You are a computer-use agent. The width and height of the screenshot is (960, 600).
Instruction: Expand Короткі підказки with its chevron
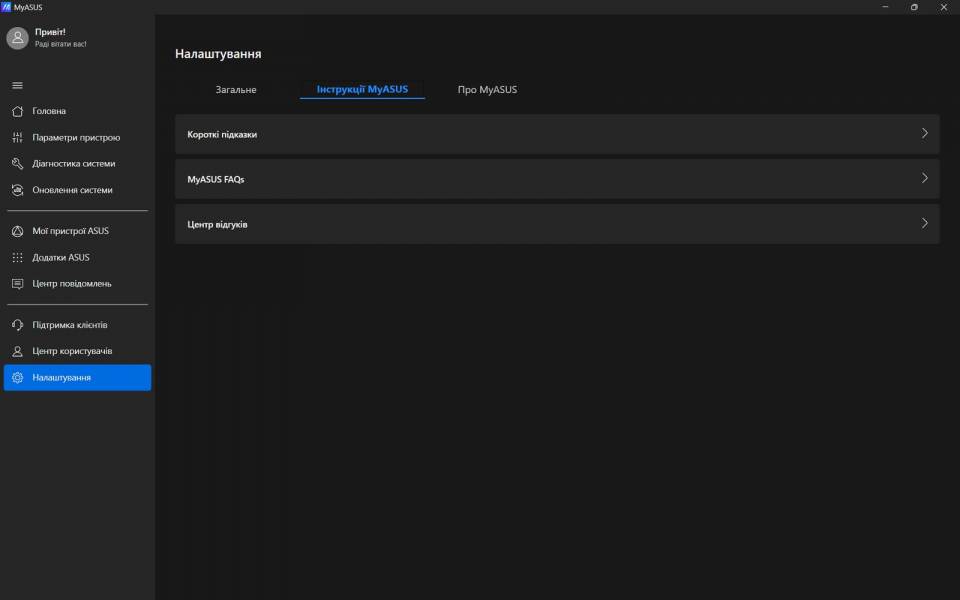(x=924, y=133)
